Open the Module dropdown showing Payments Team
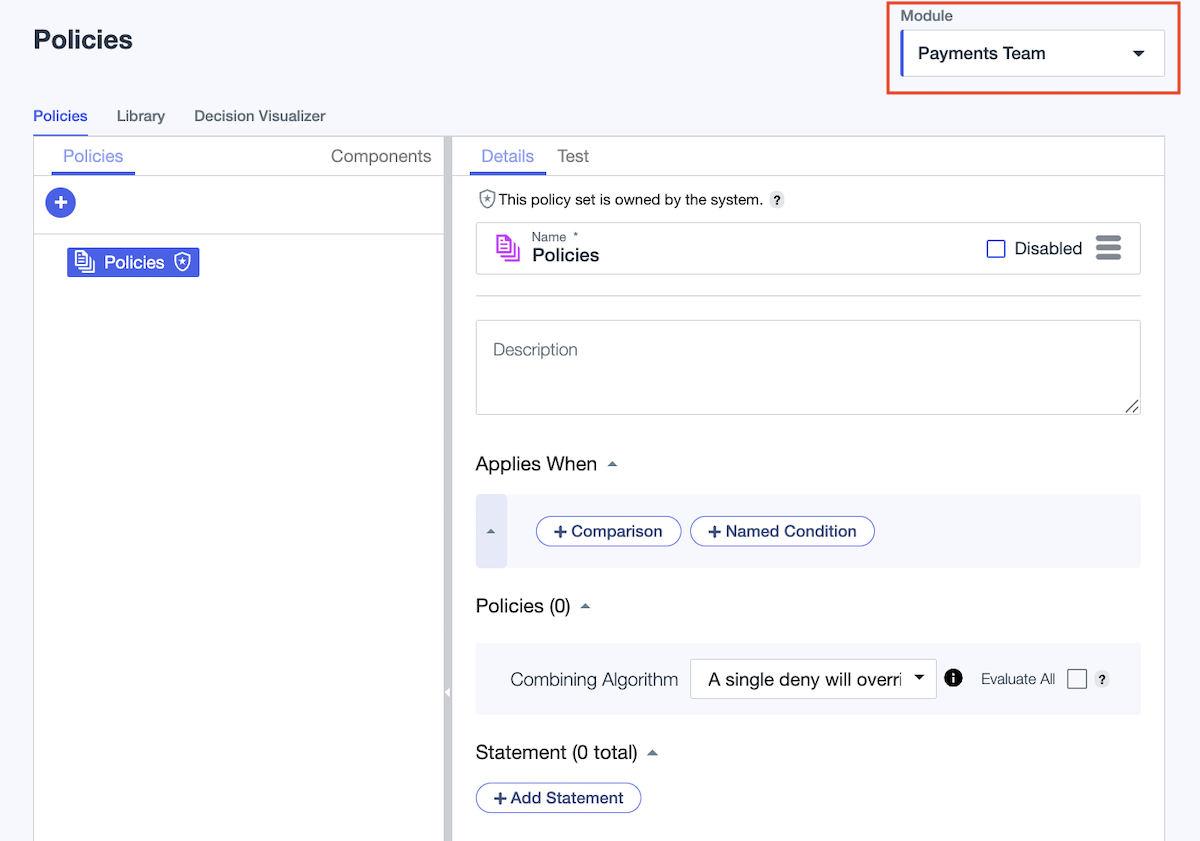Viewport: 1200px width, 841px height. pyautogui.click(x=1033, y=54)
